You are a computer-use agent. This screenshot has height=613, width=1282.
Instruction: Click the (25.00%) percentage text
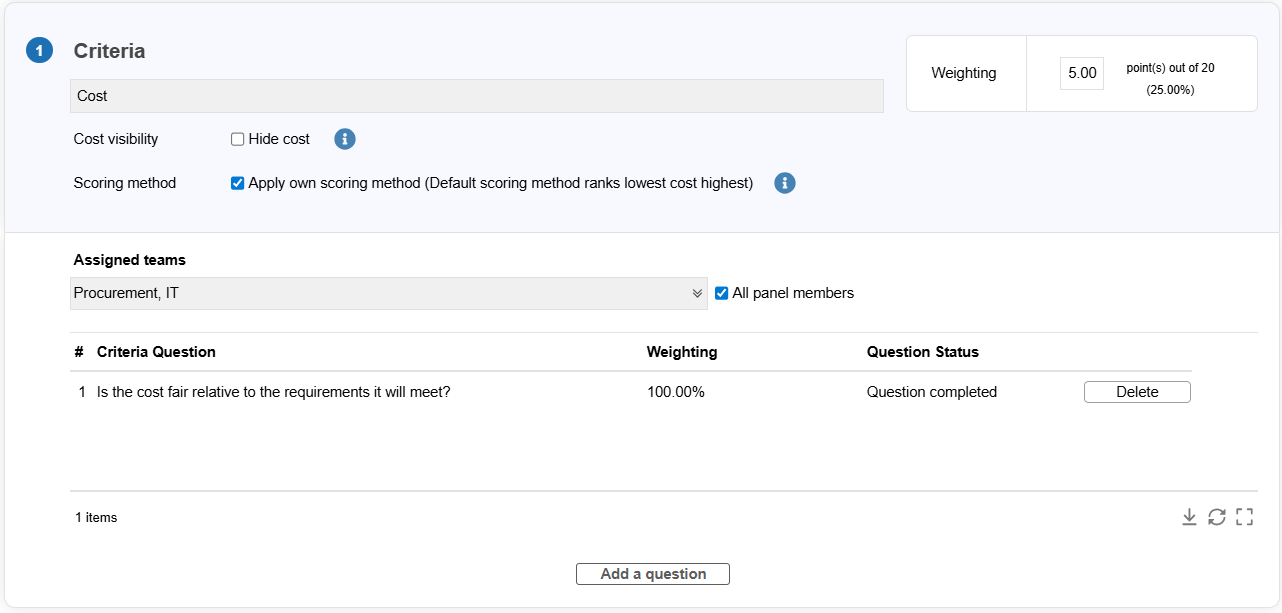click(1170, 90)
